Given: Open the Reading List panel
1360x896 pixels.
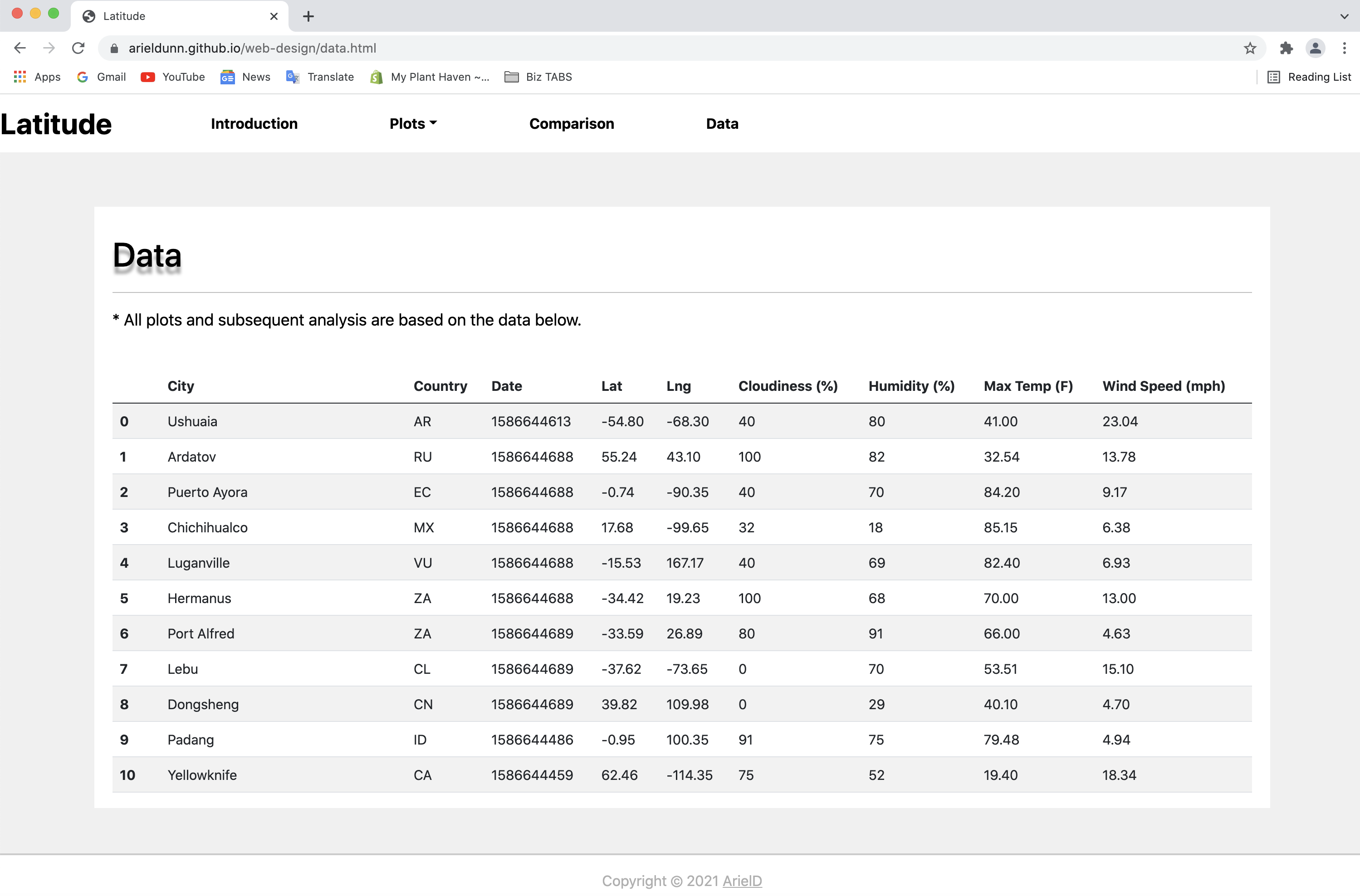Looking at the screenshot, I should pos(1310,77).
